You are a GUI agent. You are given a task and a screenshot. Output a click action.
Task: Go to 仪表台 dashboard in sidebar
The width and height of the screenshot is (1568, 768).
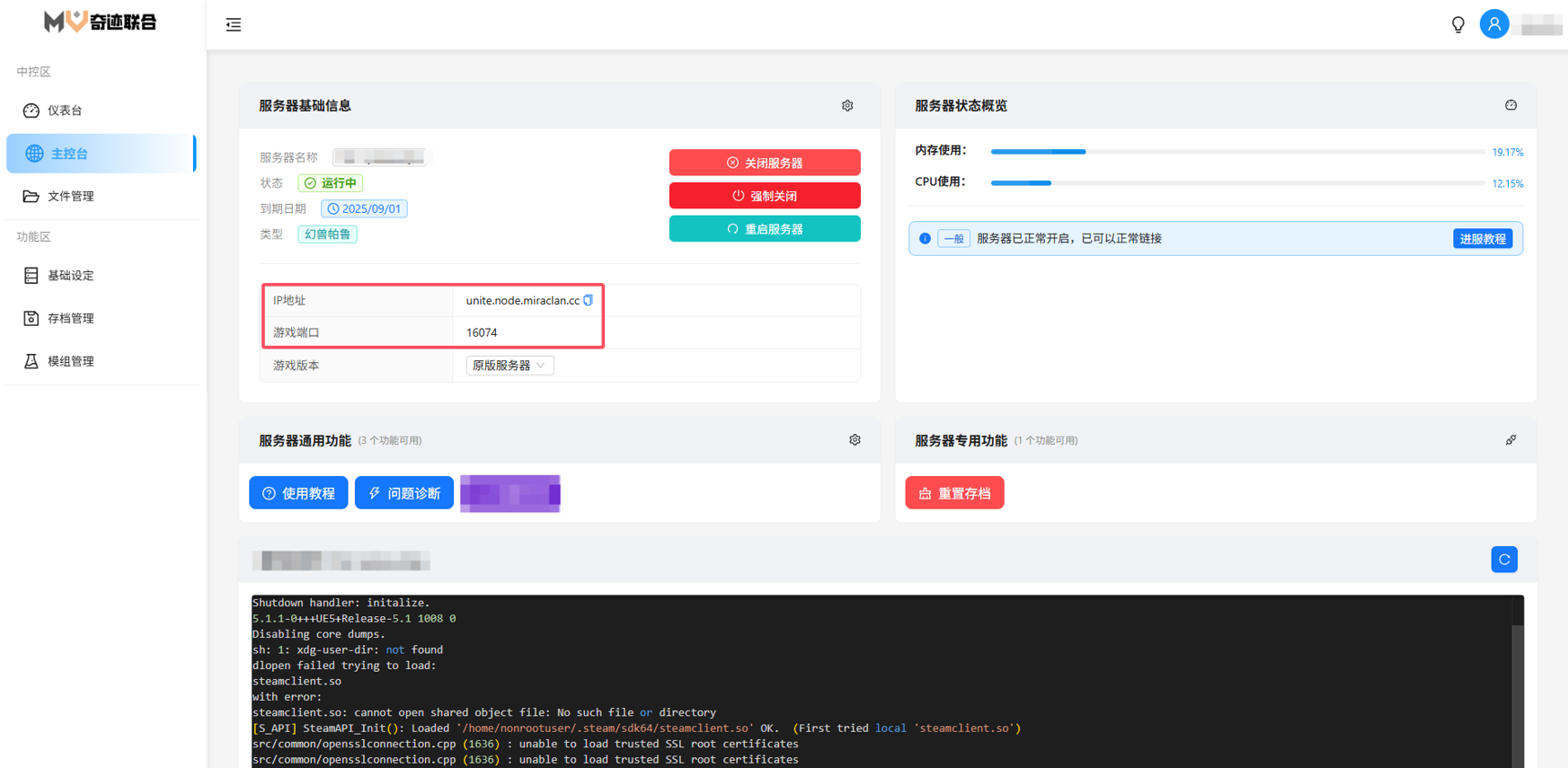[65, 110]
